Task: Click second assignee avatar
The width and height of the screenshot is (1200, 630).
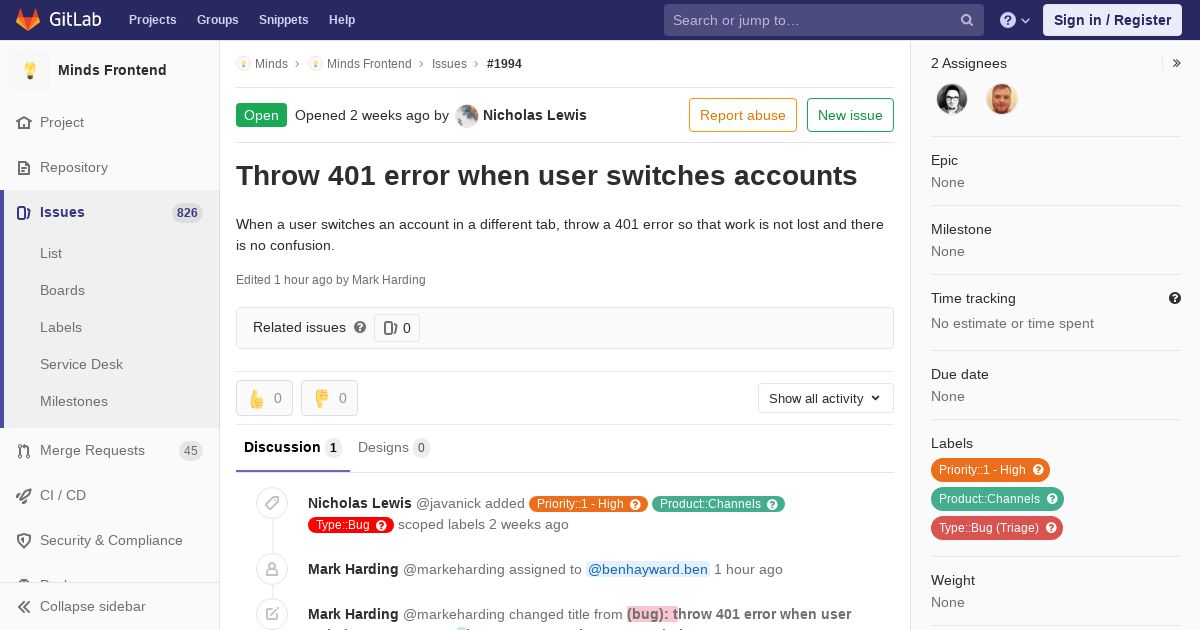Action: pyautogui.click(x=1002, y=99)
